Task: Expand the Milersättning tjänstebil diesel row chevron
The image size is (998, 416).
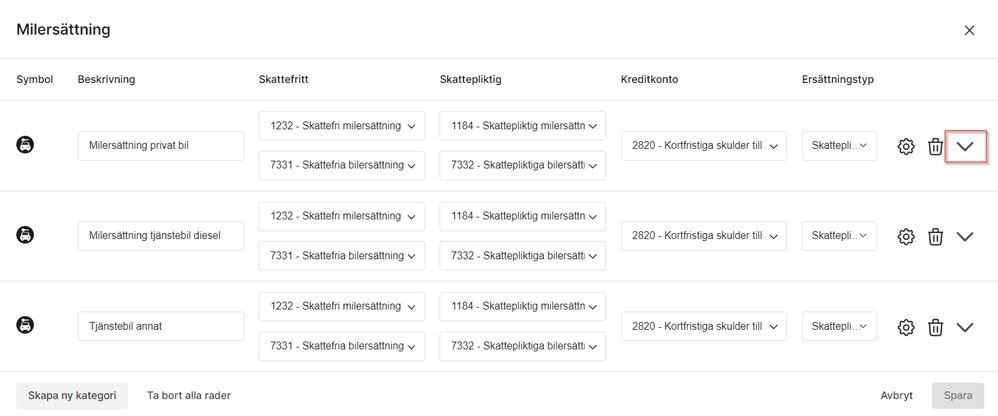Action: pos(966,237)
